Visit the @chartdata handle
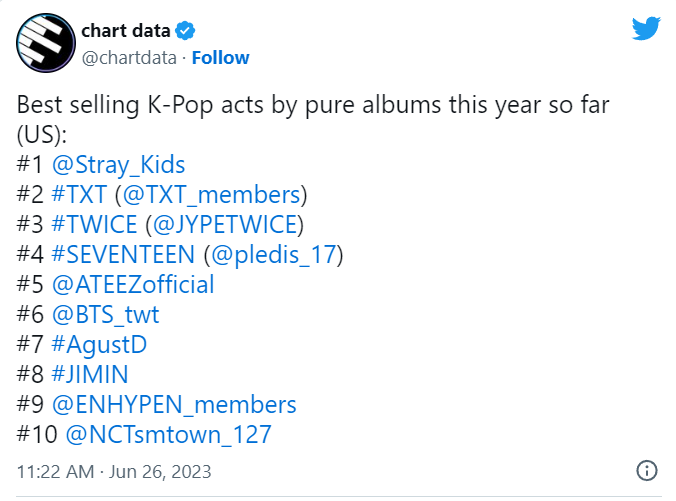676x501 pixels. [129, 58]
